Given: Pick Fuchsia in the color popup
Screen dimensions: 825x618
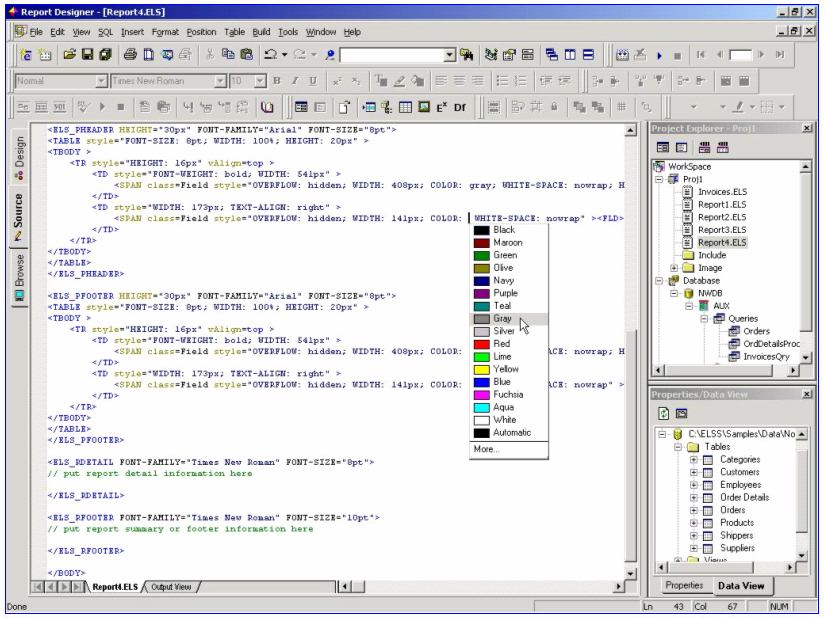Looking at the screenshot, I should [x=509, y=394].
